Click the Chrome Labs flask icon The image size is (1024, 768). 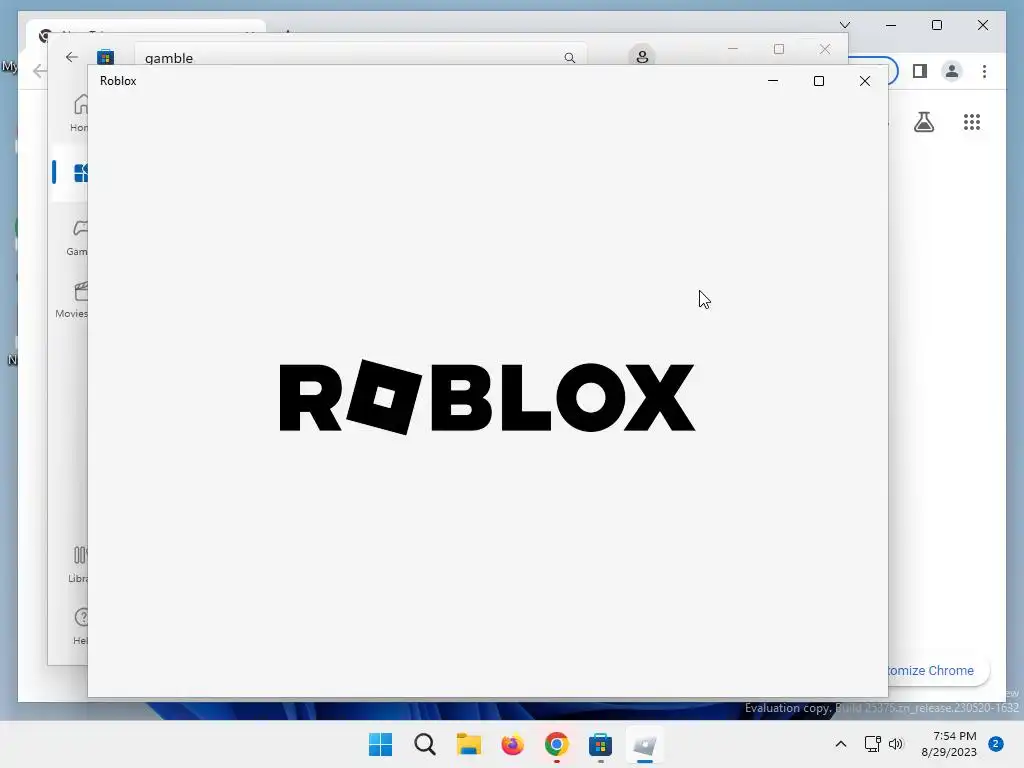tap(923, 122)
